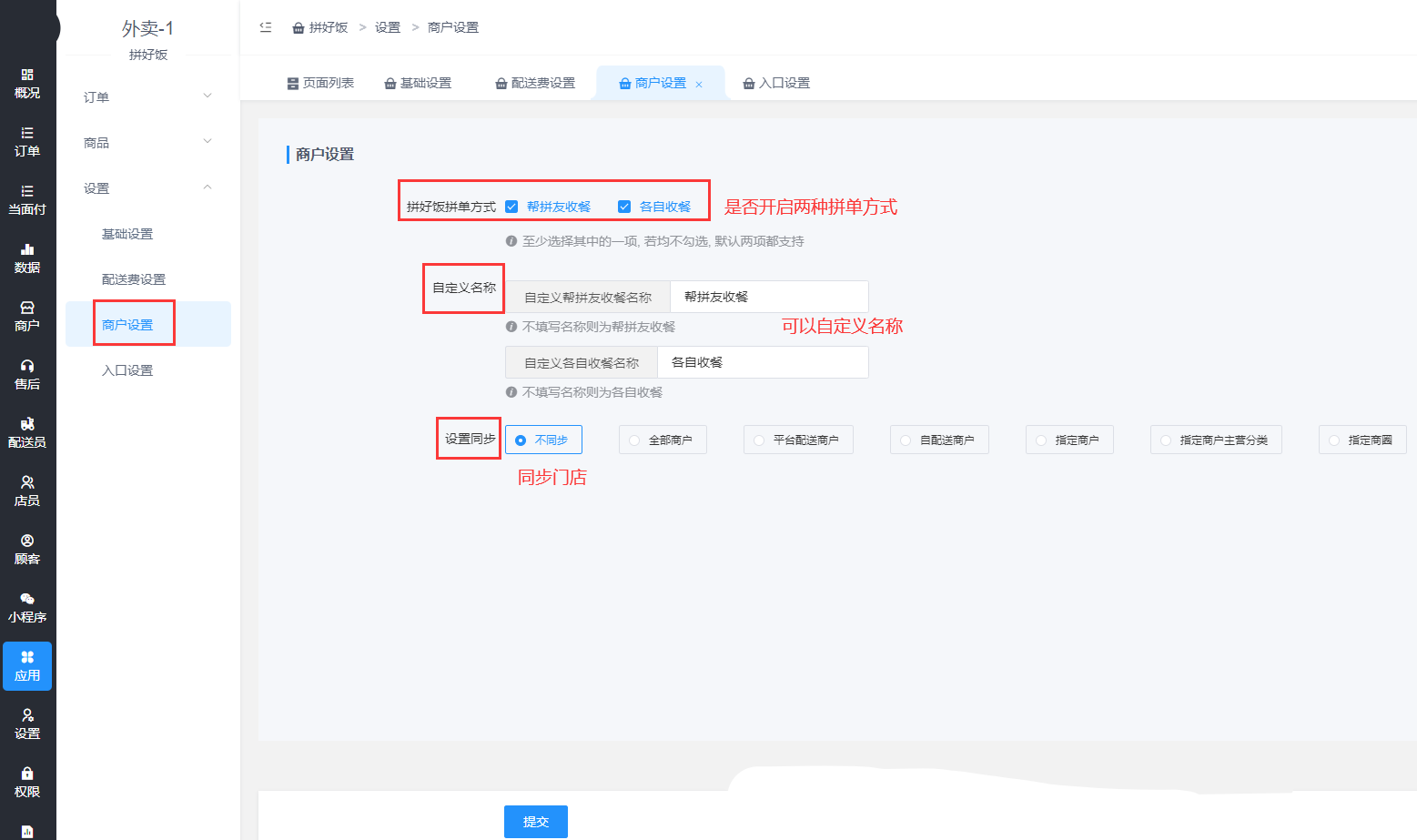Open the 顾客 customer sidebar icon
1417x840 pixels.
[27, 550]
